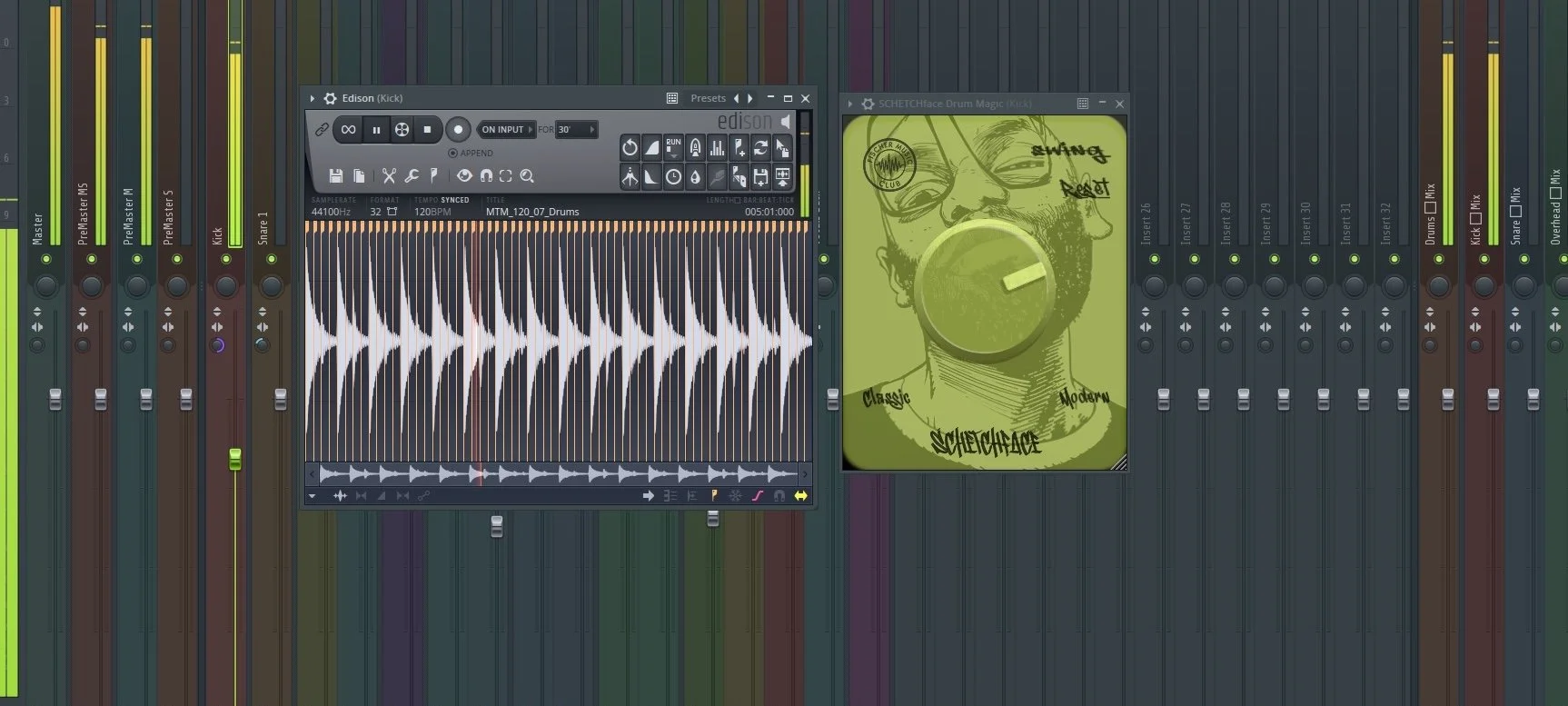Select Modern mode in SCHETCHface plugin
This screenshot has height=706, width=1568.
click(x=1084, y=396)
